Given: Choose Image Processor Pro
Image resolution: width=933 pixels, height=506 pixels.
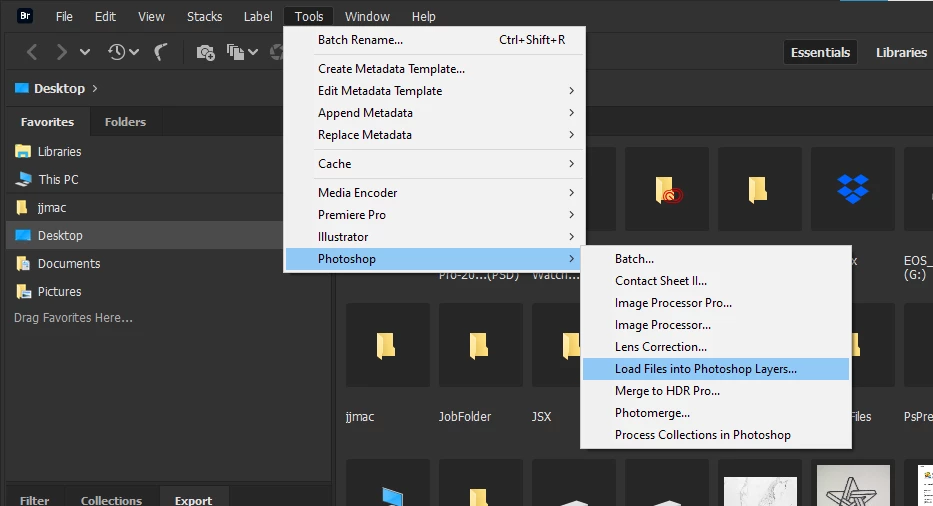Looking at the screenshot, I should click(716, 303).
